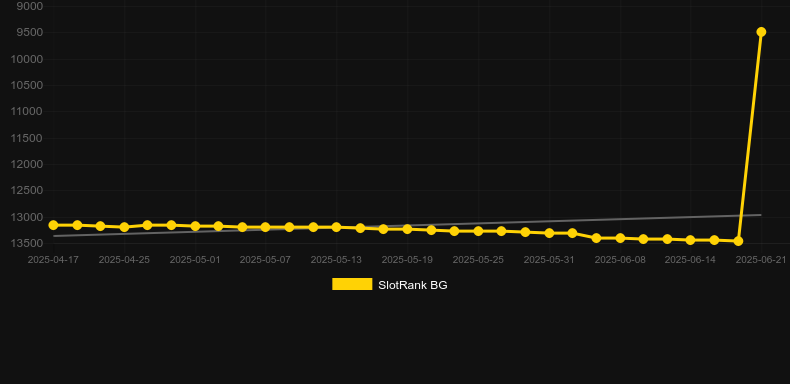Select the 2025-06-21 peak data point

(761, 32)
